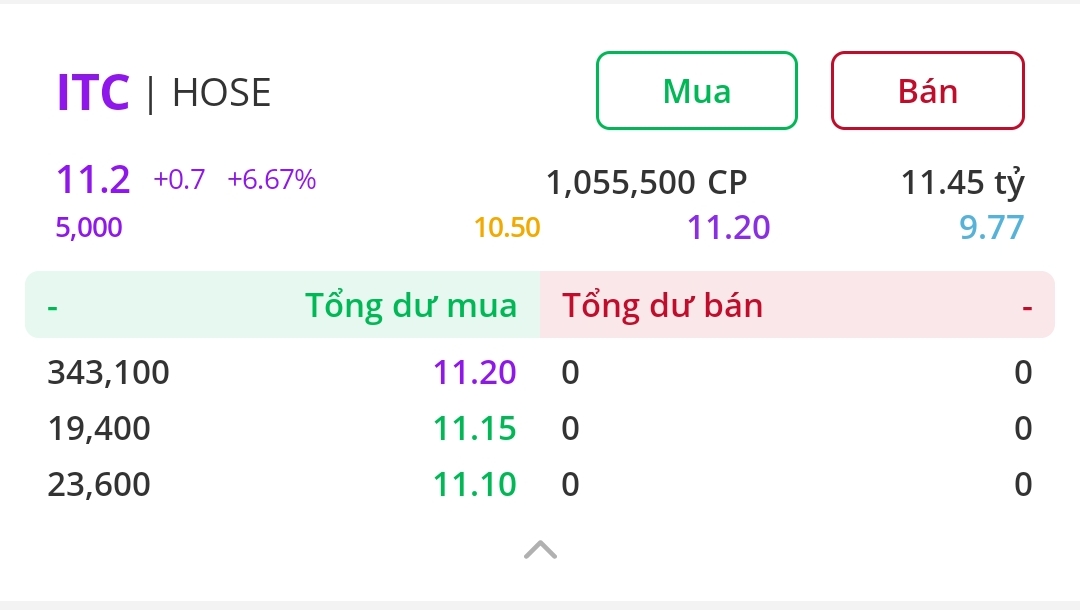1080x610 pixels.
Task: Tap the ITC ticker symbol
Action: [x=93, y=93]
